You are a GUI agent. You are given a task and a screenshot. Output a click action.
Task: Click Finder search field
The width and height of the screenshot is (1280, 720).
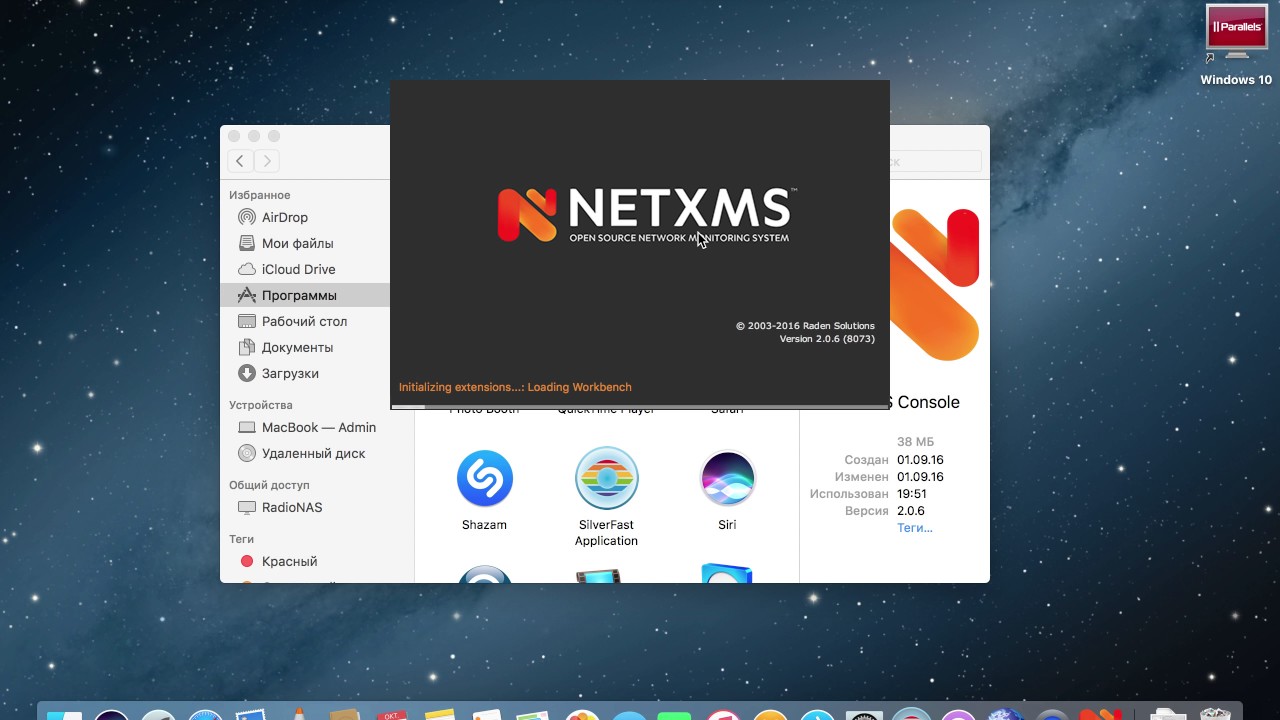pyautogui.click(x=935, y=161)
